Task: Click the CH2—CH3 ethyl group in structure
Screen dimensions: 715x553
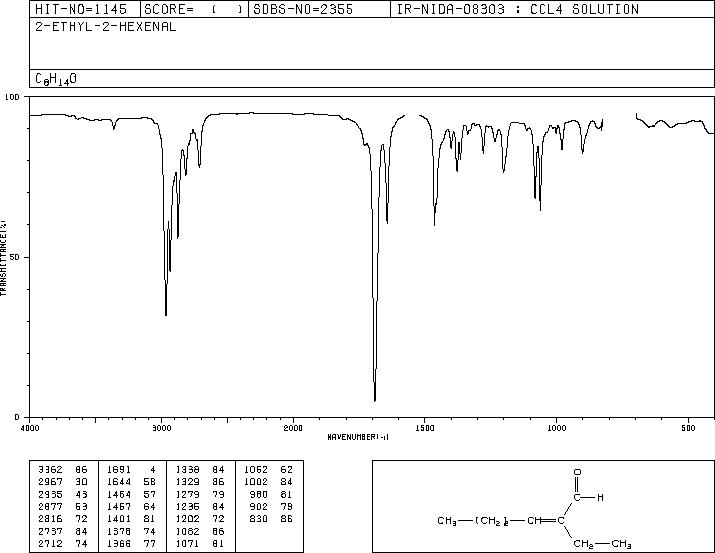Action: (602, 544)
